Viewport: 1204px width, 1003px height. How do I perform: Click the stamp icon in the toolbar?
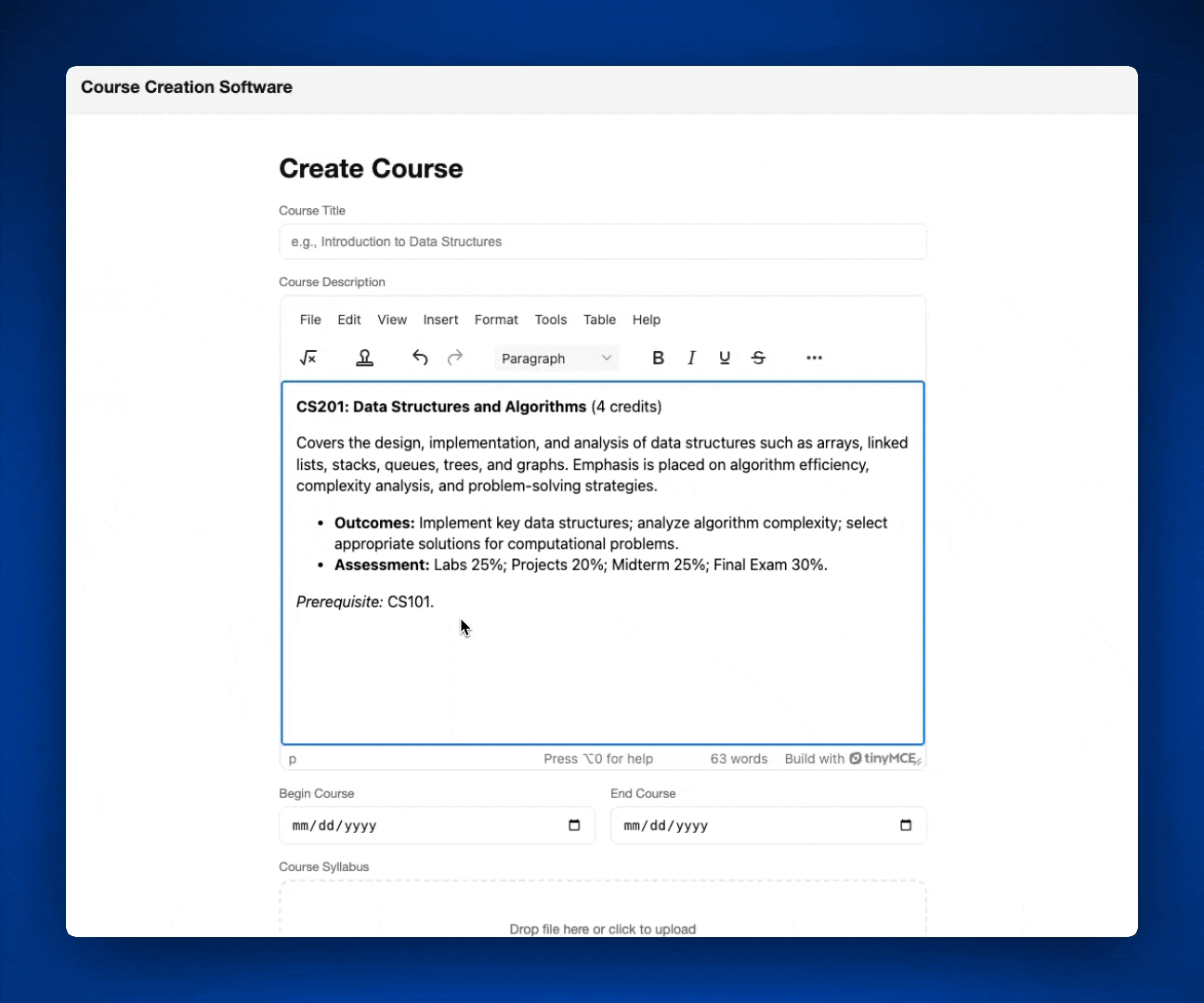click(364, 358)
